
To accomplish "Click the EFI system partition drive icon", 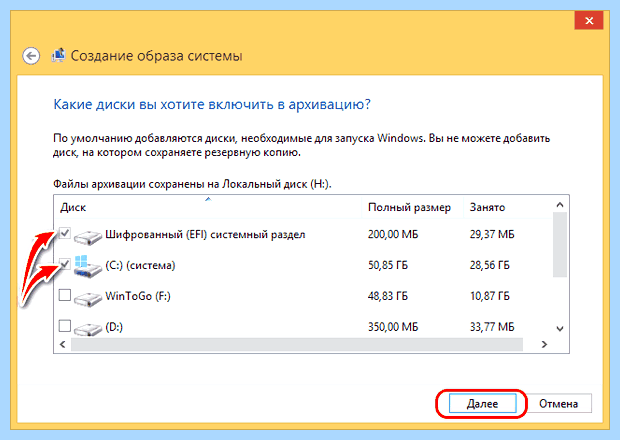I will [x=88, y=237].
